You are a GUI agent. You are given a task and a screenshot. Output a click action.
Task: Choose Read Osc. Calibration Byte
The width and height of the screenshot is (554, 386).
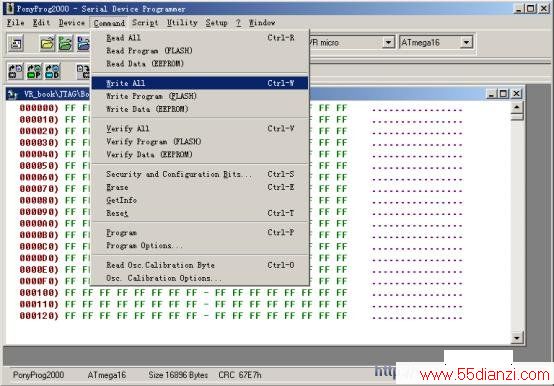tap(200, 265)
